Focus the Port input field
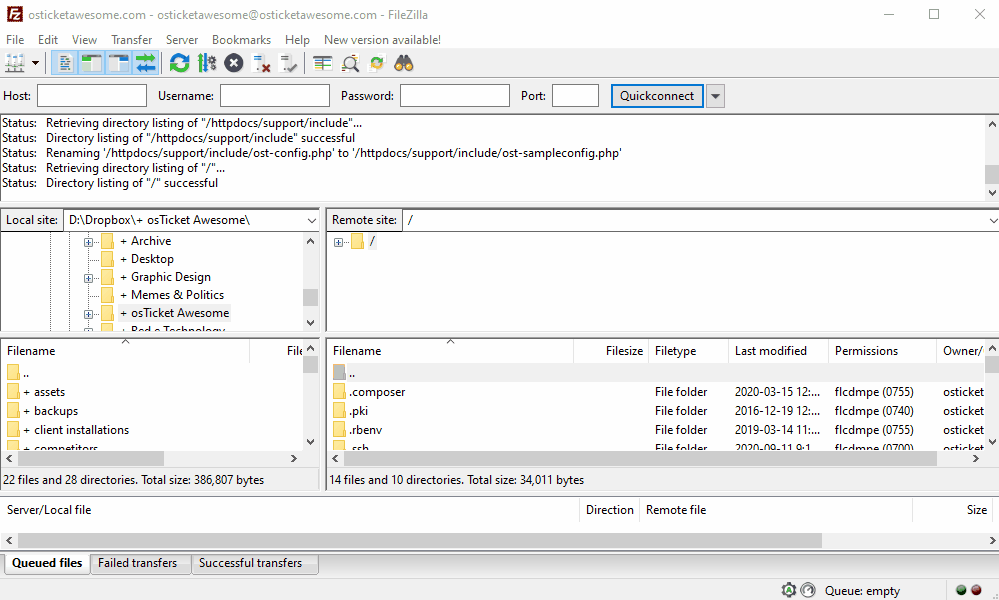The image size is (999, 600). (x=575, y=96)
